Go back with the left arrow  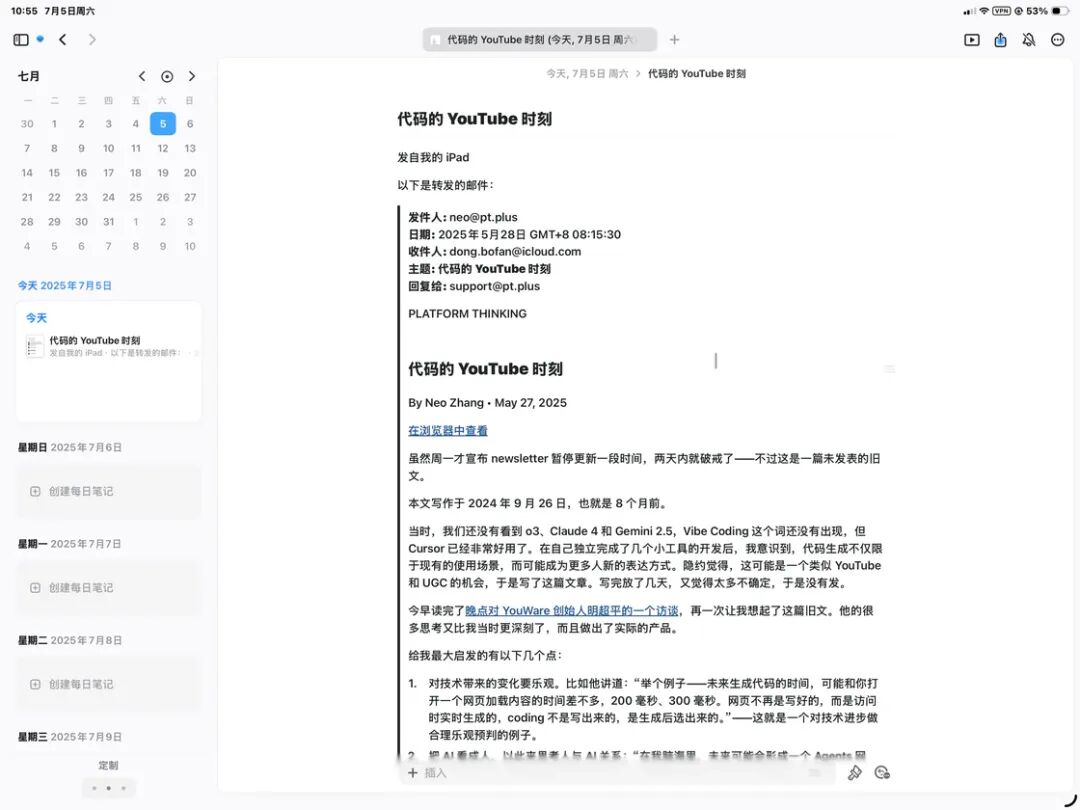[x=63, y=40]
